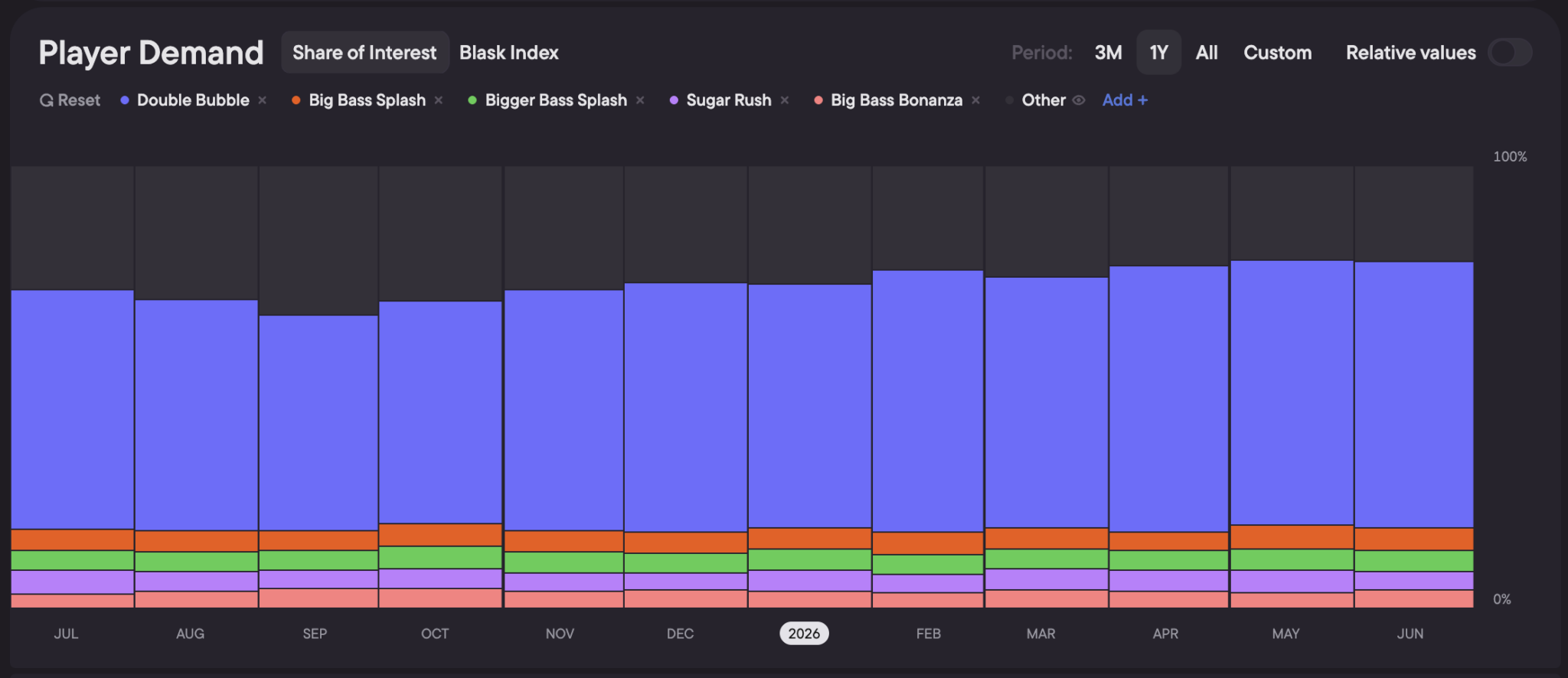1568x678 pixels.
Task: Select green Bigger Bass Splash segment in FEB
Action: (x=928, y=565)
